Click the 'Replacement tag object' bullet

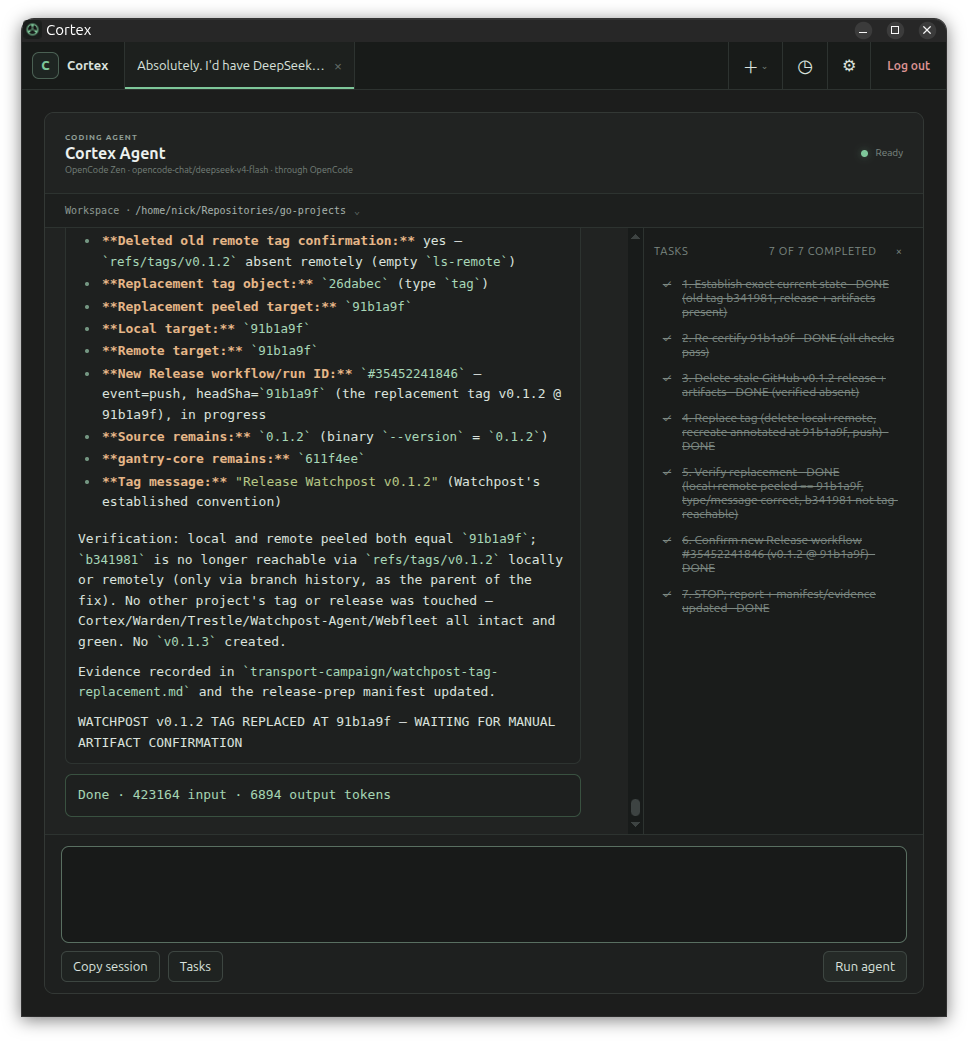(295, 283)
